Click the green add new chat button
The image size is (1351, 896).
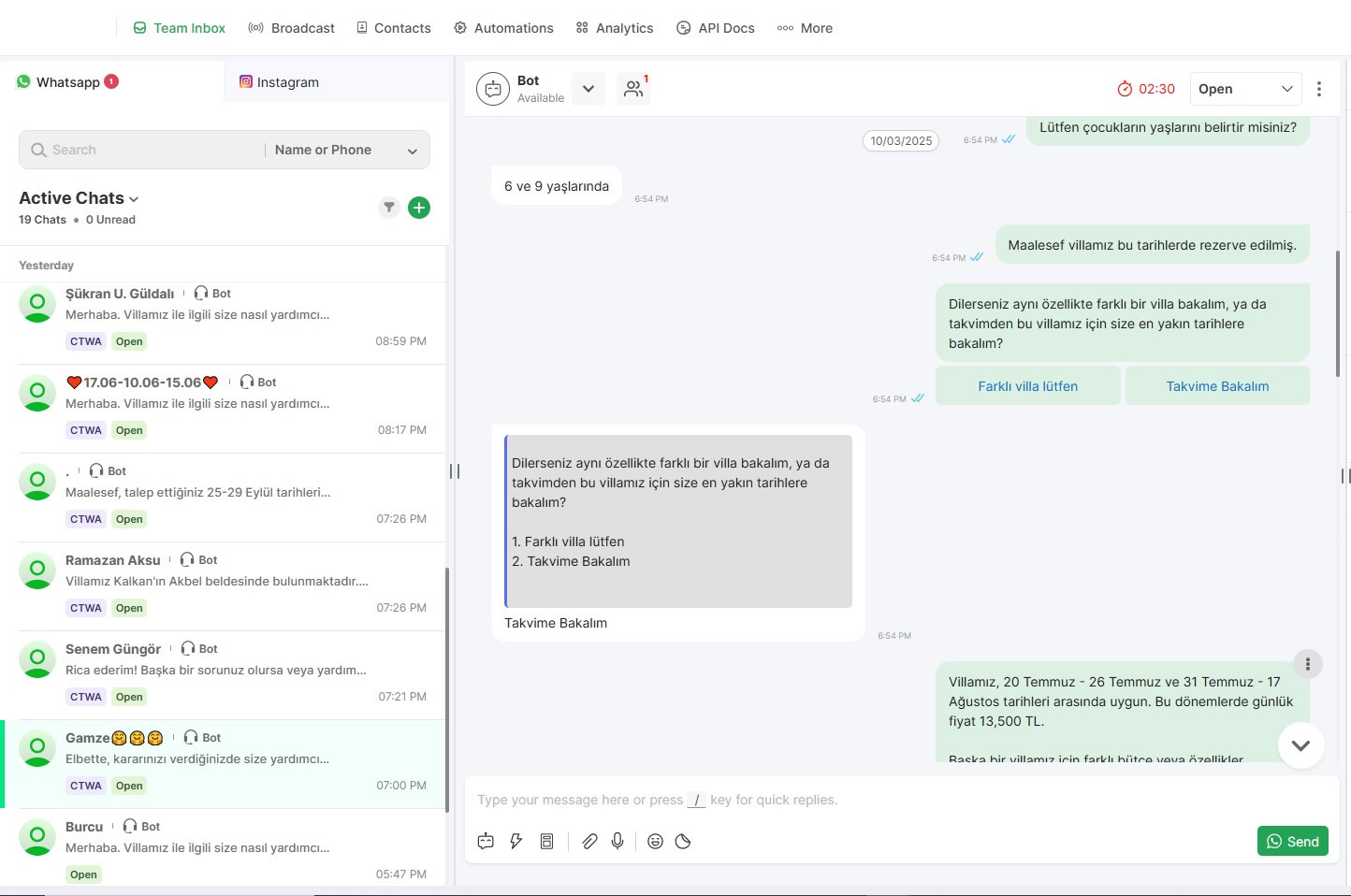coord(419,208)
